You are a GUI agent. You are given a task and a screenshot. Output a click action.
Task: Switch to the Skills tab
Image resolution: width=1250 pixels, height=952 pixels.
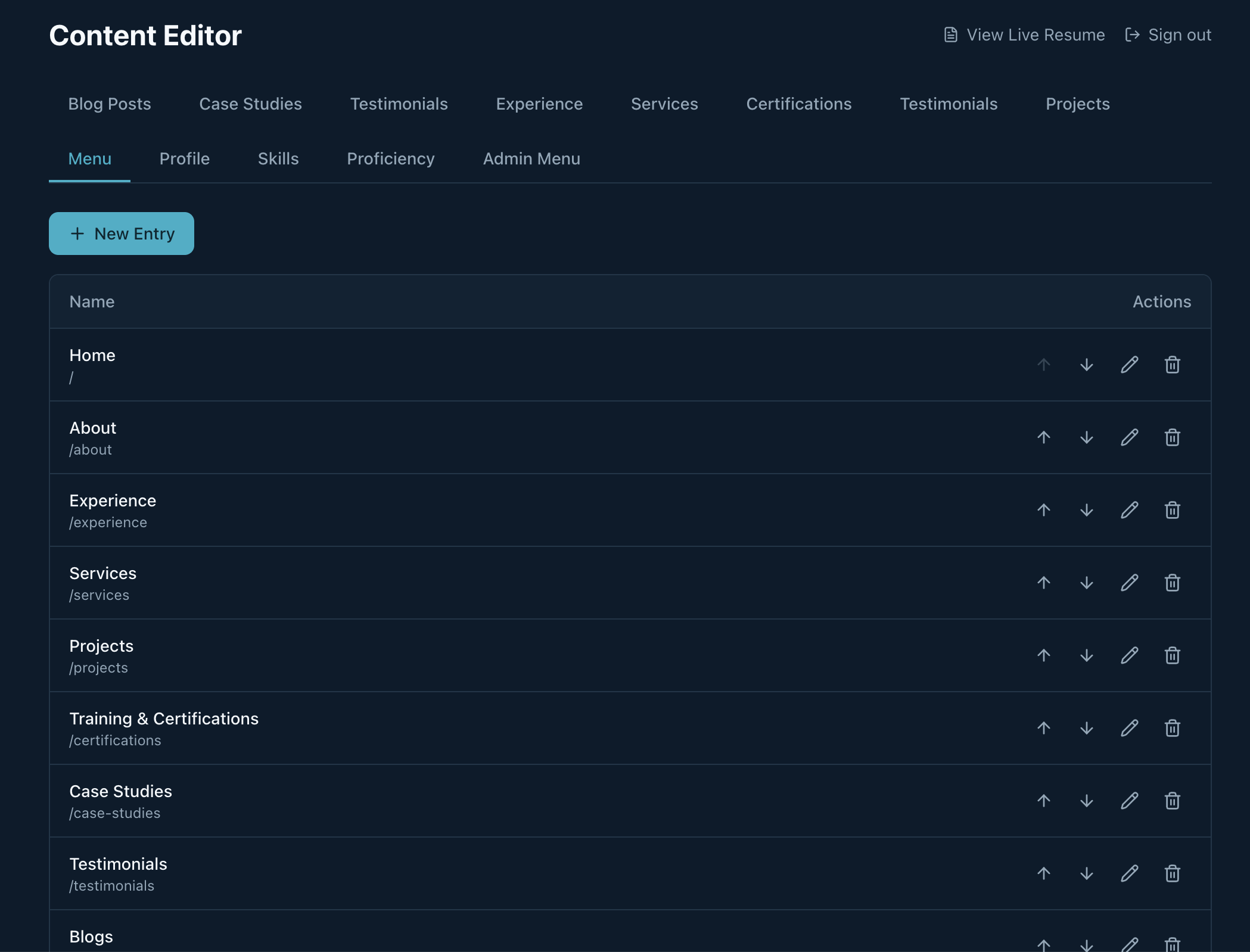tap(278, 158)
